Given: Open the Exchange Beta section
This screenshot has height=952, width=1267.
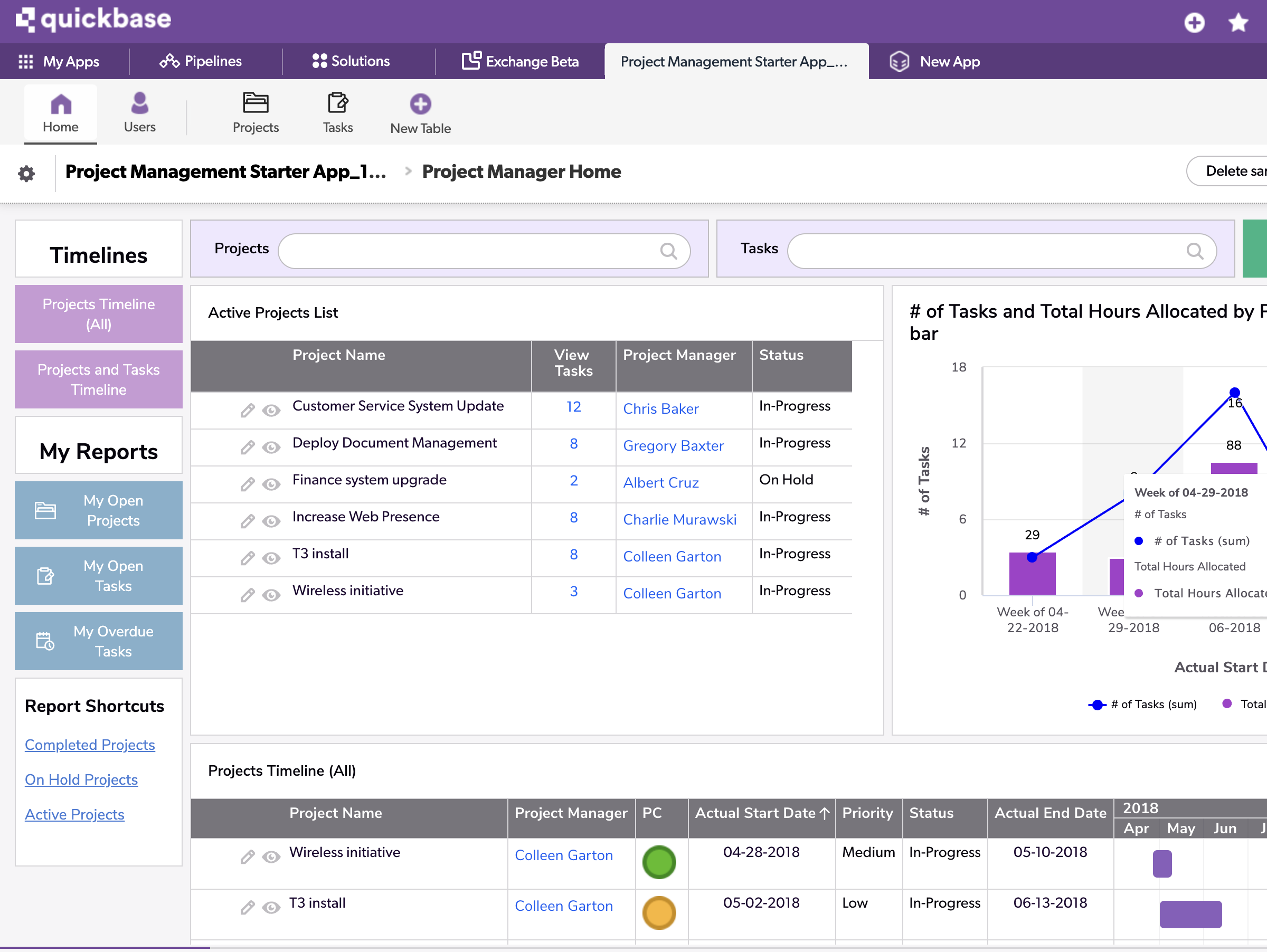Looking at the screenshot, I should coord(520,61).
